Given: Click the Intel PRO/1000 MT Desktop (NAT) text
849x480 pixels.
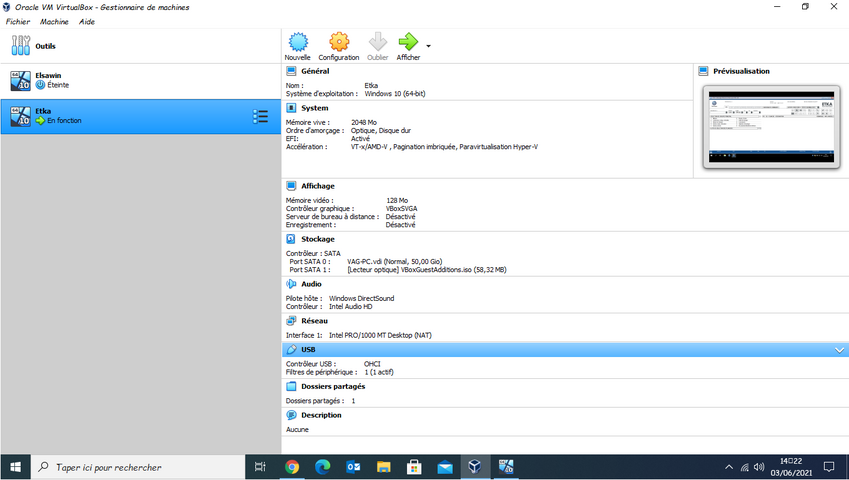Looking at the screenshot, I should [380, 335].
